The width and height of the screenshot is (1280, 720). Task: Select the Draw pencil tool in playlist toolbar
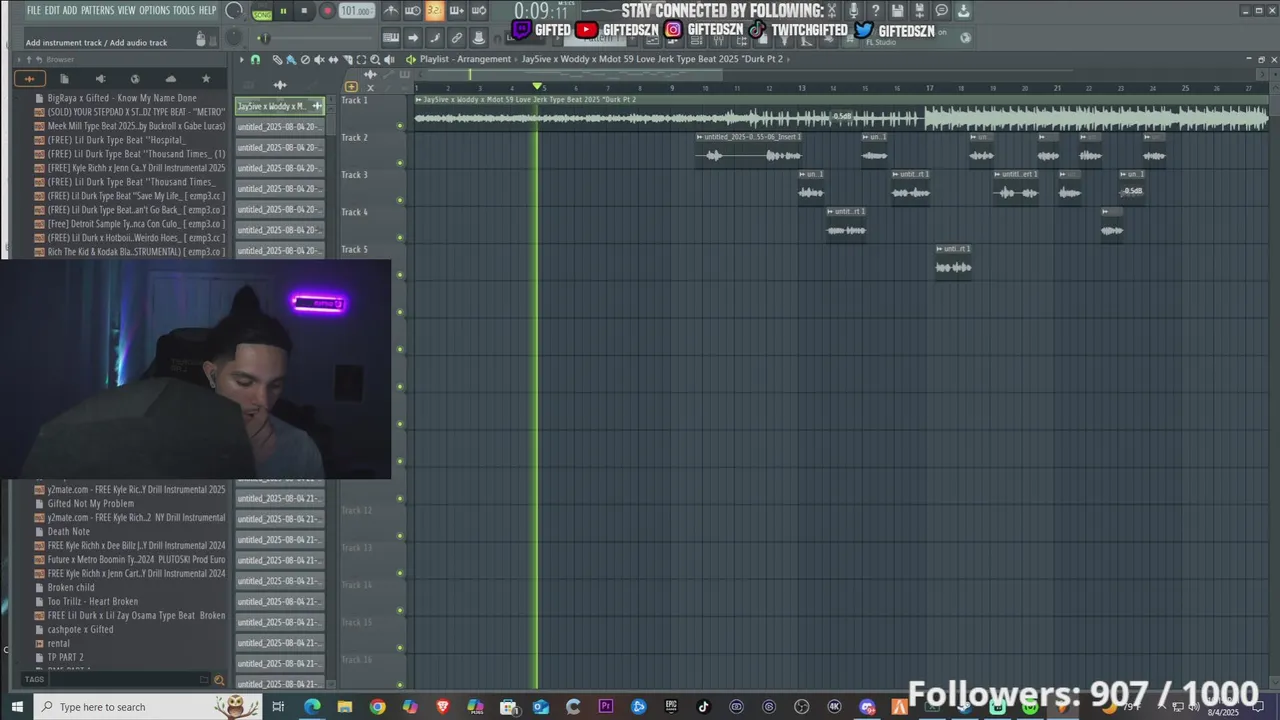[x=277, y=60]
